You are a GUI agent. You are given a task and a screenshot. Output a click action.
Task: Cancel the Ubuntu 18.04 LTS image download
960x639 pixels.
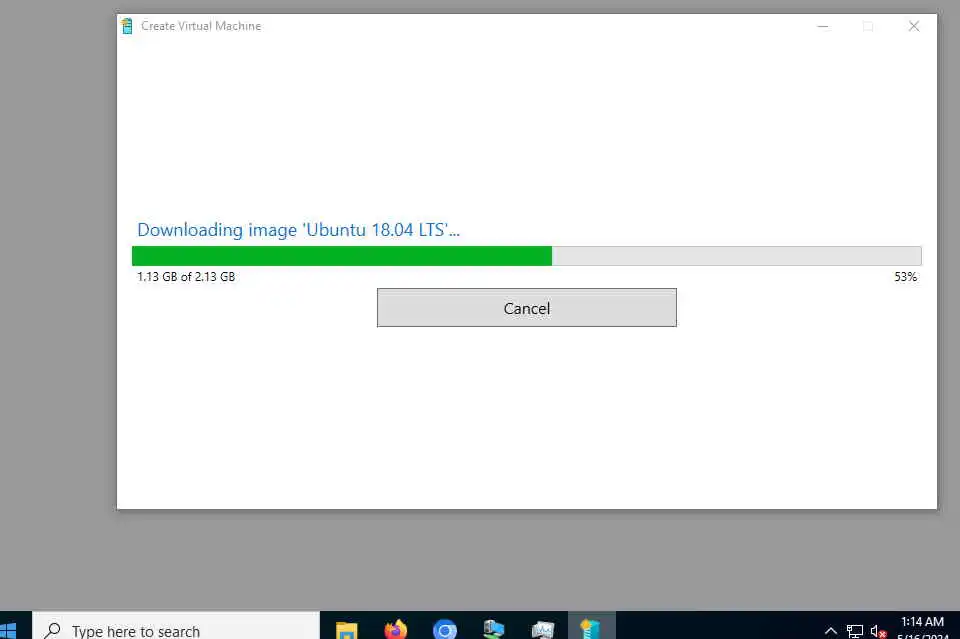coord(527,308)
